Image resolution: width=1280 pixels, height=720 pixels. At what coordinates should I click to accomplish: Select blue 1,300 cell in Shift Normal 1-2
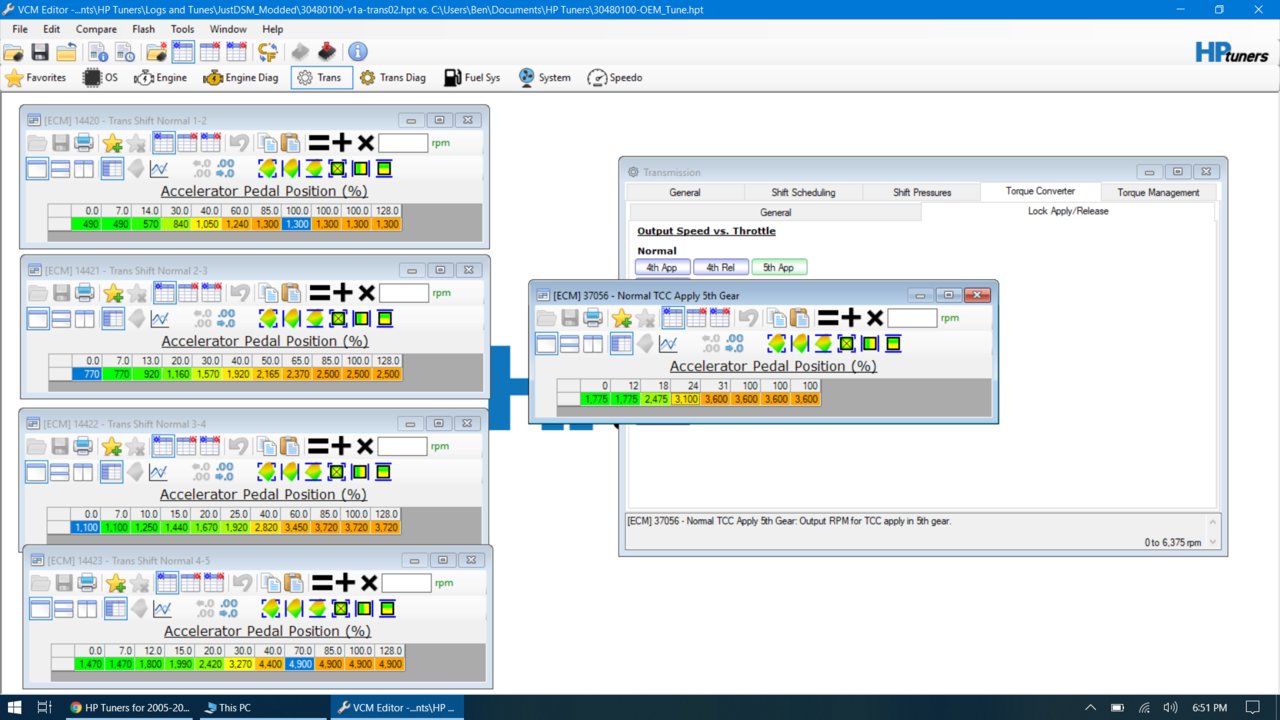297,224
